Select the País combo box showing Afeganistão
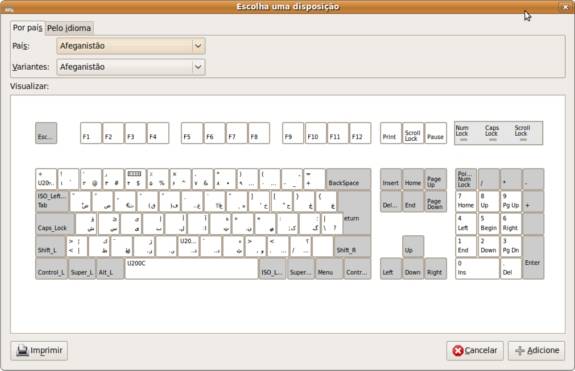 click(131, 46)
